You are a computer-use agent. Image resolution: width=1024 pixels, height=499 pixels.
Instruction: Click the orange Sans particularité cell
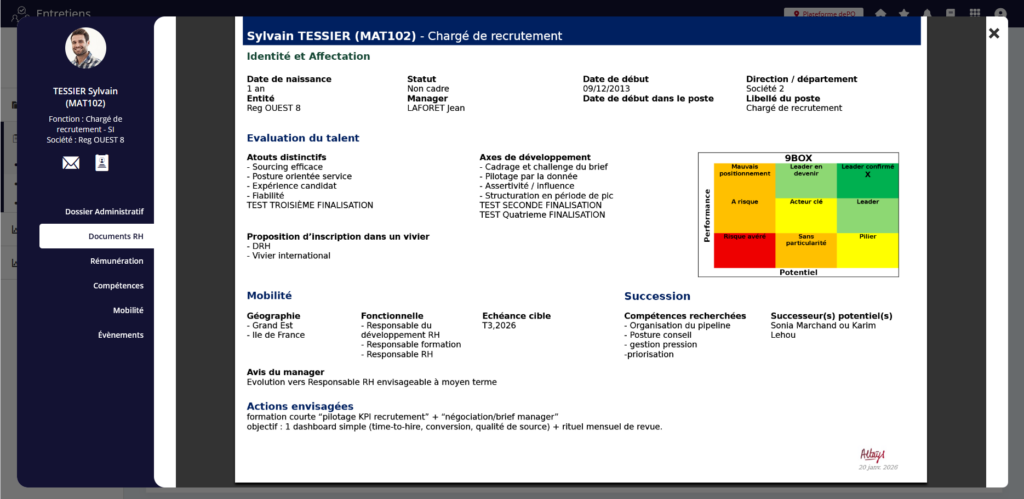(805, 250)
